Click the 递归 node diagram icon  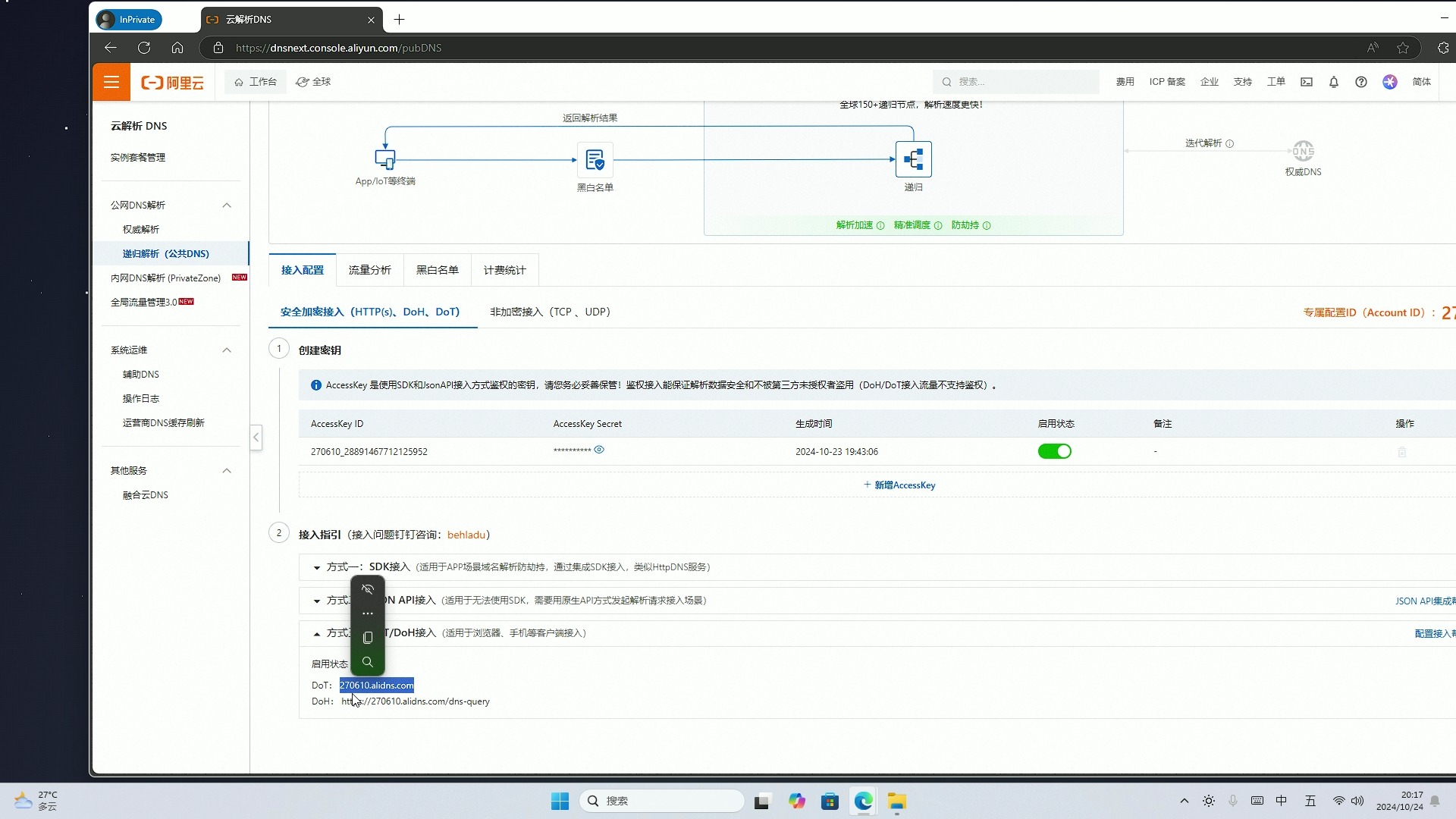click(914, 159)
